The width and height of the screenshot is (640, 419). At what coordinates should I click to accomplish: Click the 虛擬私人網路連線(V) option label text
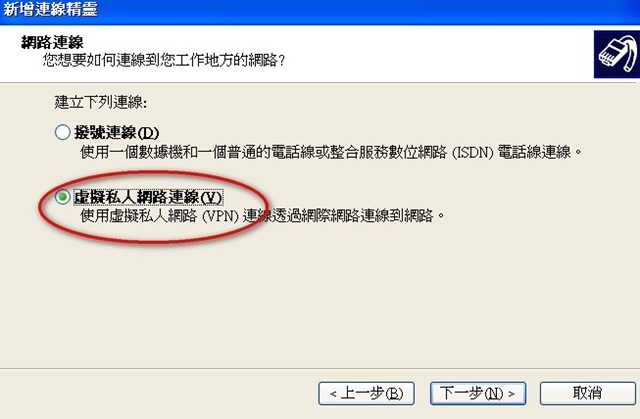148,197
